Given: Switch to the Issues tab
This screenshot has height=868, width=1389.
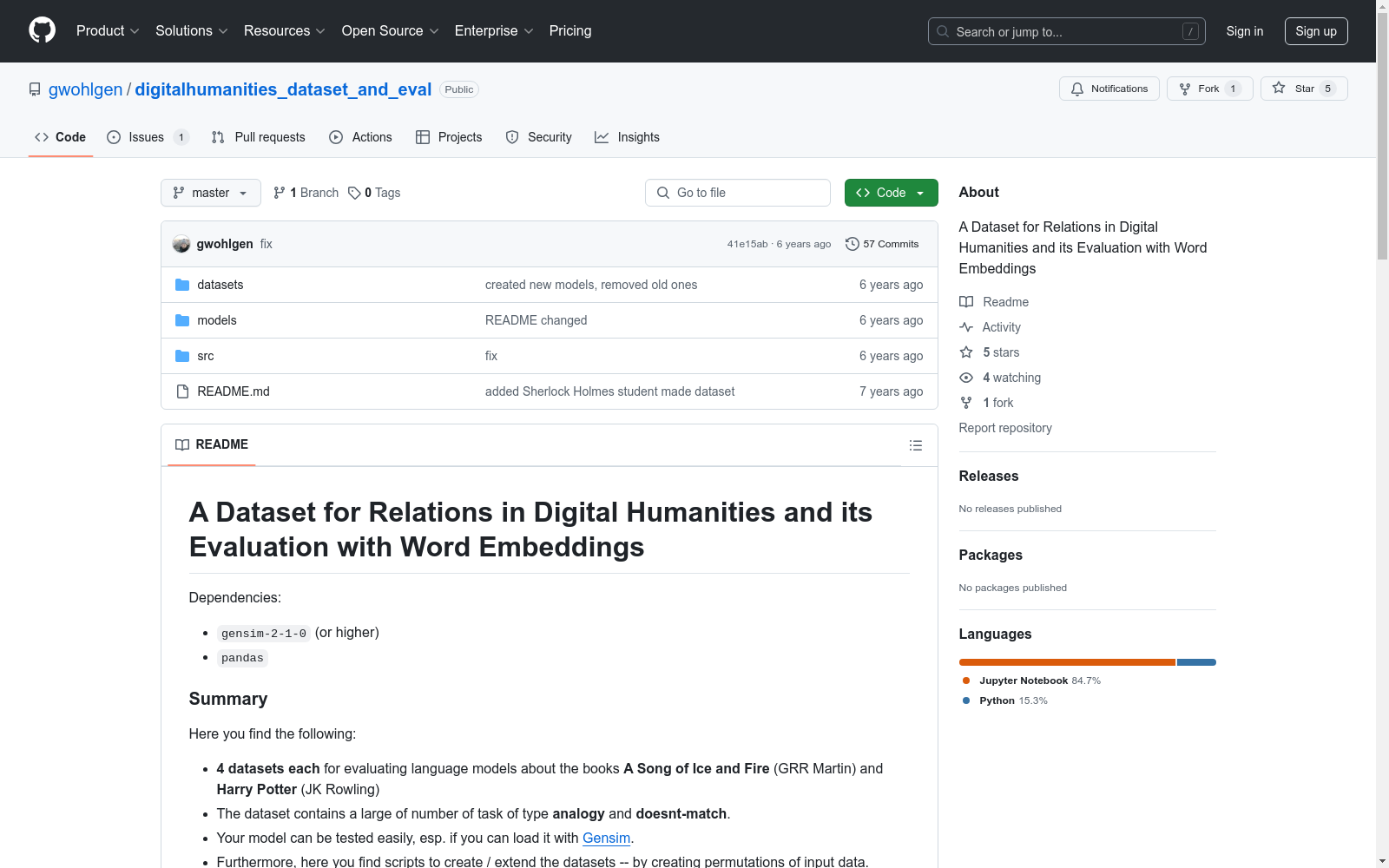Looking at the screenshot, I should (148, 137).
